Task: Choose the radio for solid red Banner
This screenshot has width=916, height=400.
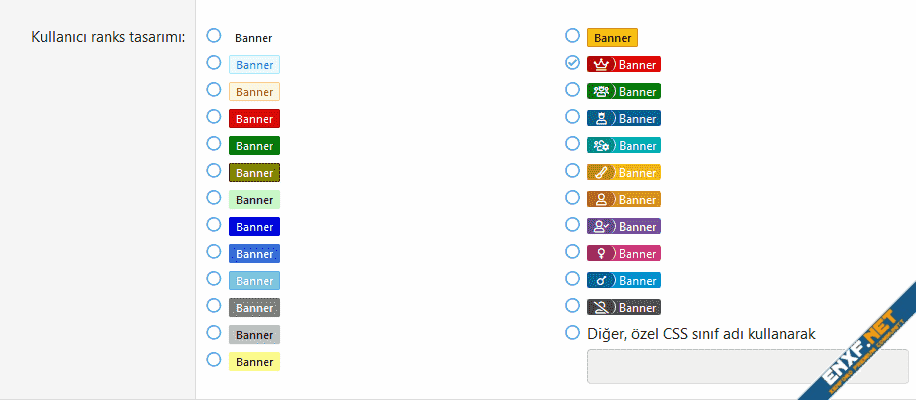Action: click(214, 117)
